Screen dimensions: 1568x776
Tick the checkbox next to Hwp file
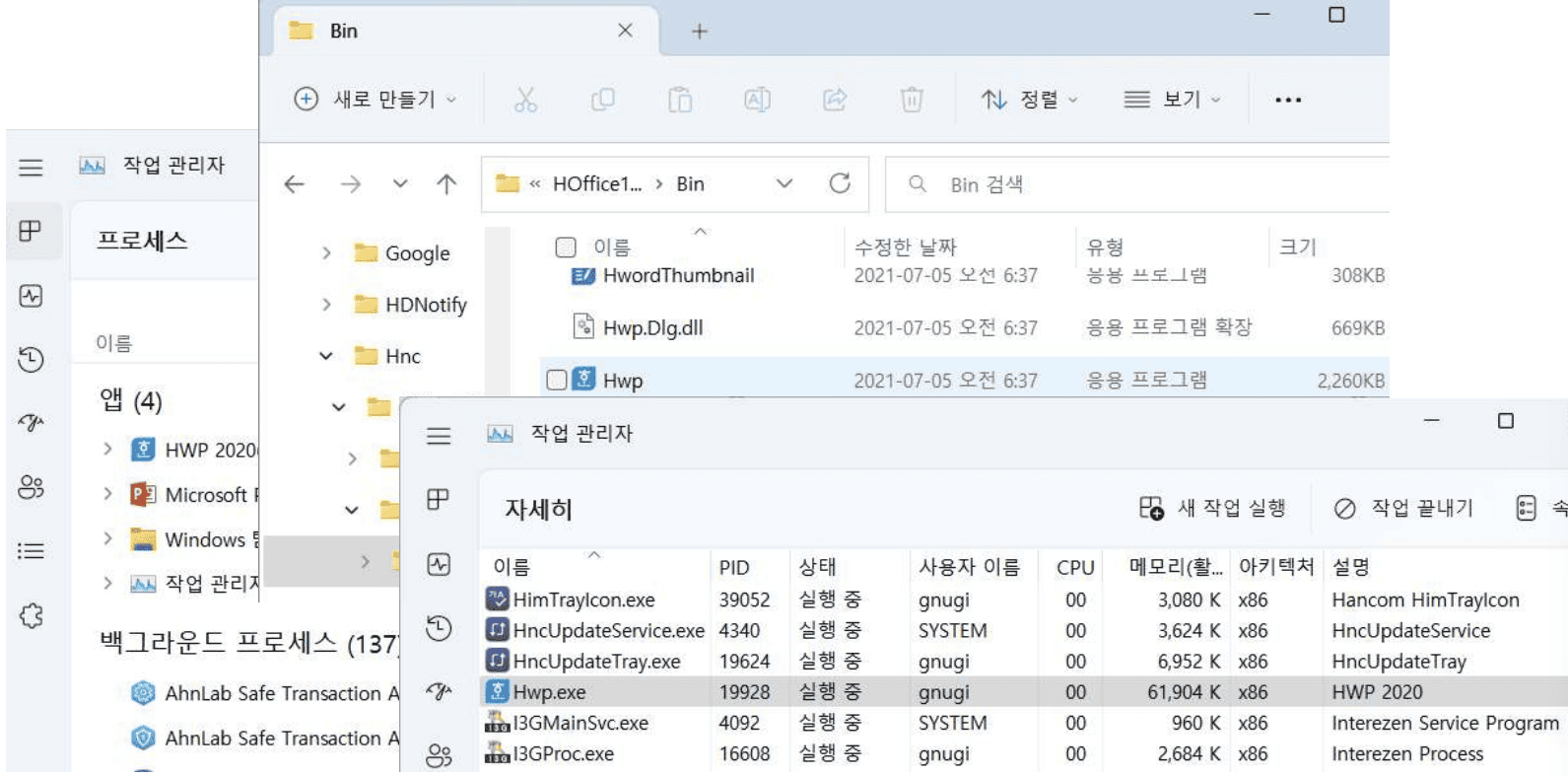[557, 381]
